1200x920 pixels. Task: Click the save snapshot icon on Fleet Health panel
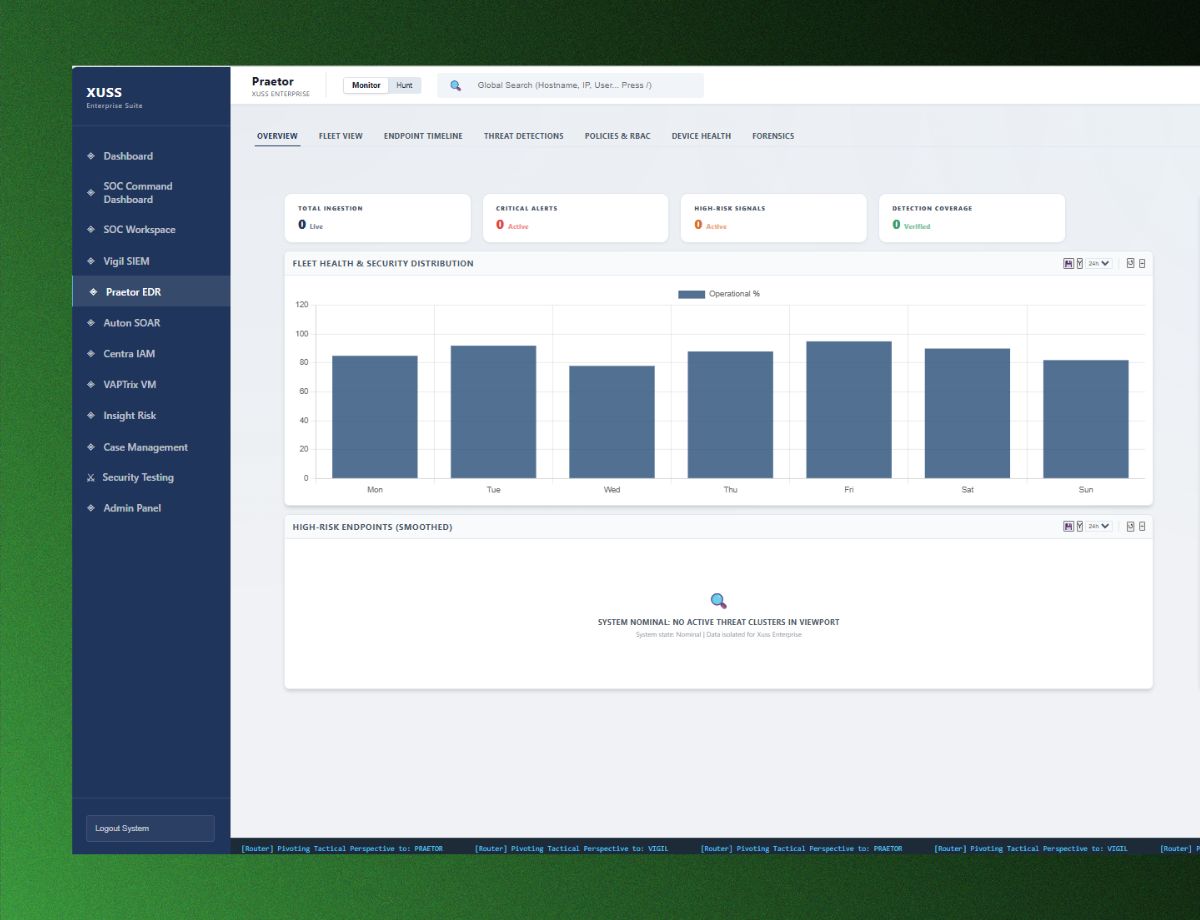[x=1069, y=263]
